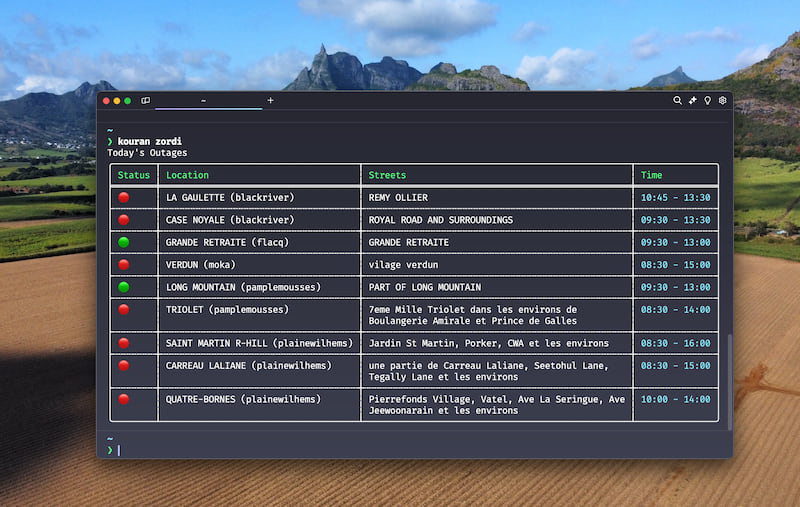Click red status dot for LA GAULETTE

124,197
